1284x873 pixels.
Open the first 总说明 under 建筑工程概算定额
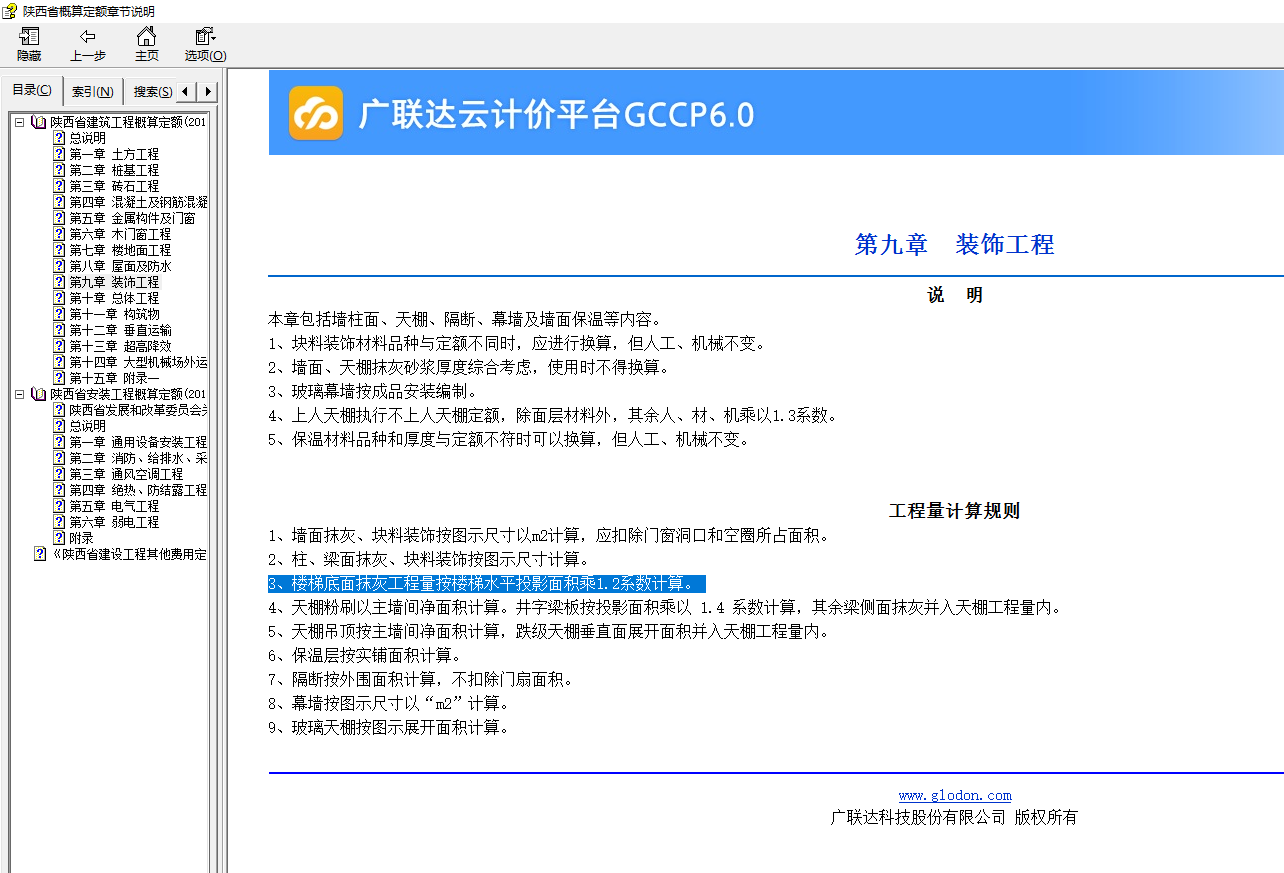87,138
